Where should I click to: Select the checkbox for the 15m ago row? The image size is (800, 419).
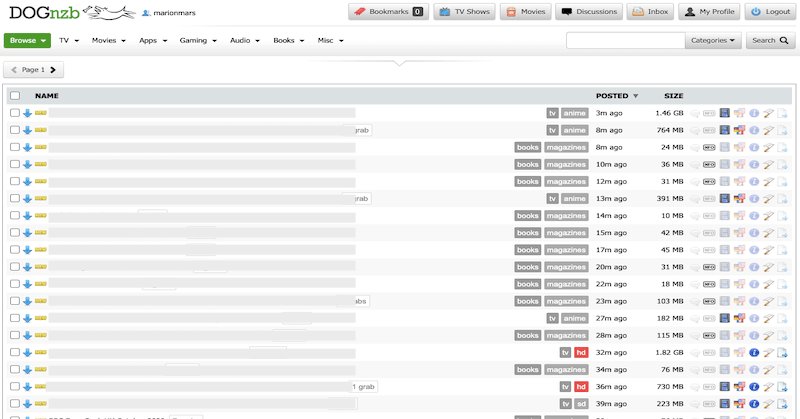(x=15, y=232)
